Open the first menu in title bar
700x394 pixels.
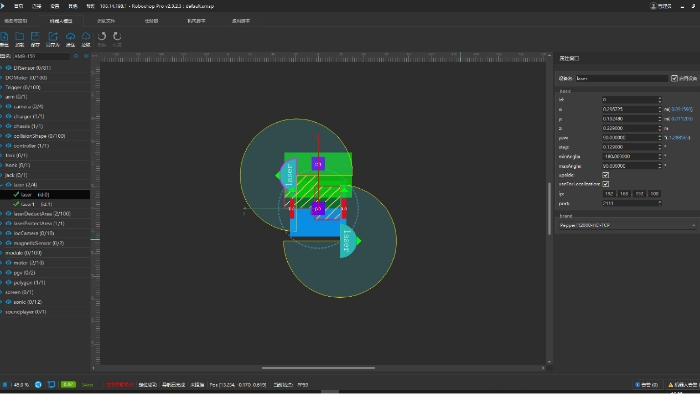click(18, 6)
